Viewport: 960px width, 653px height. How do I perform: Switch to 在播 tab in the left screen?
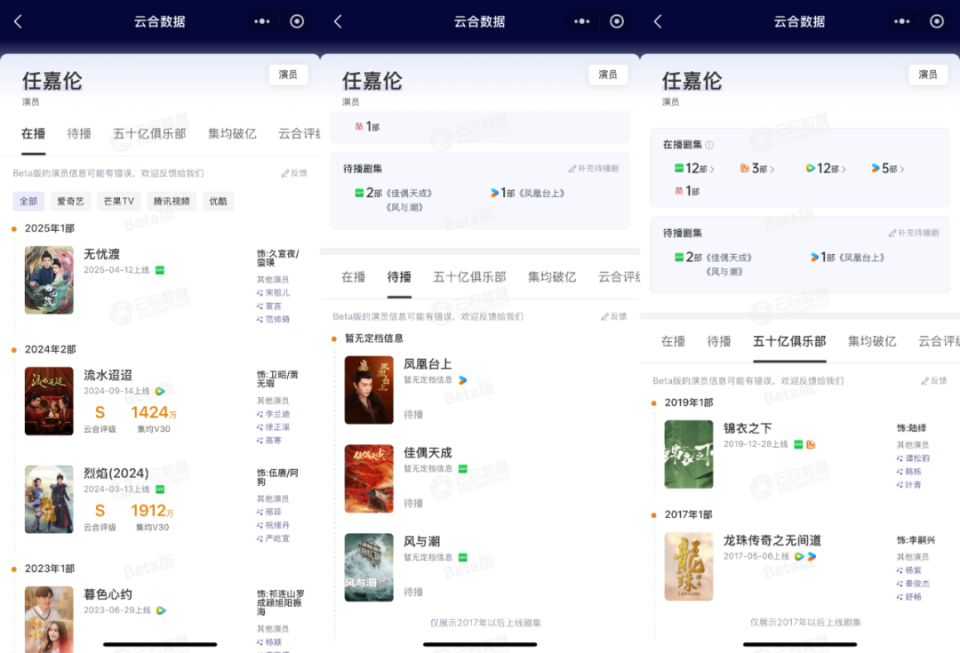coord(33,134)
